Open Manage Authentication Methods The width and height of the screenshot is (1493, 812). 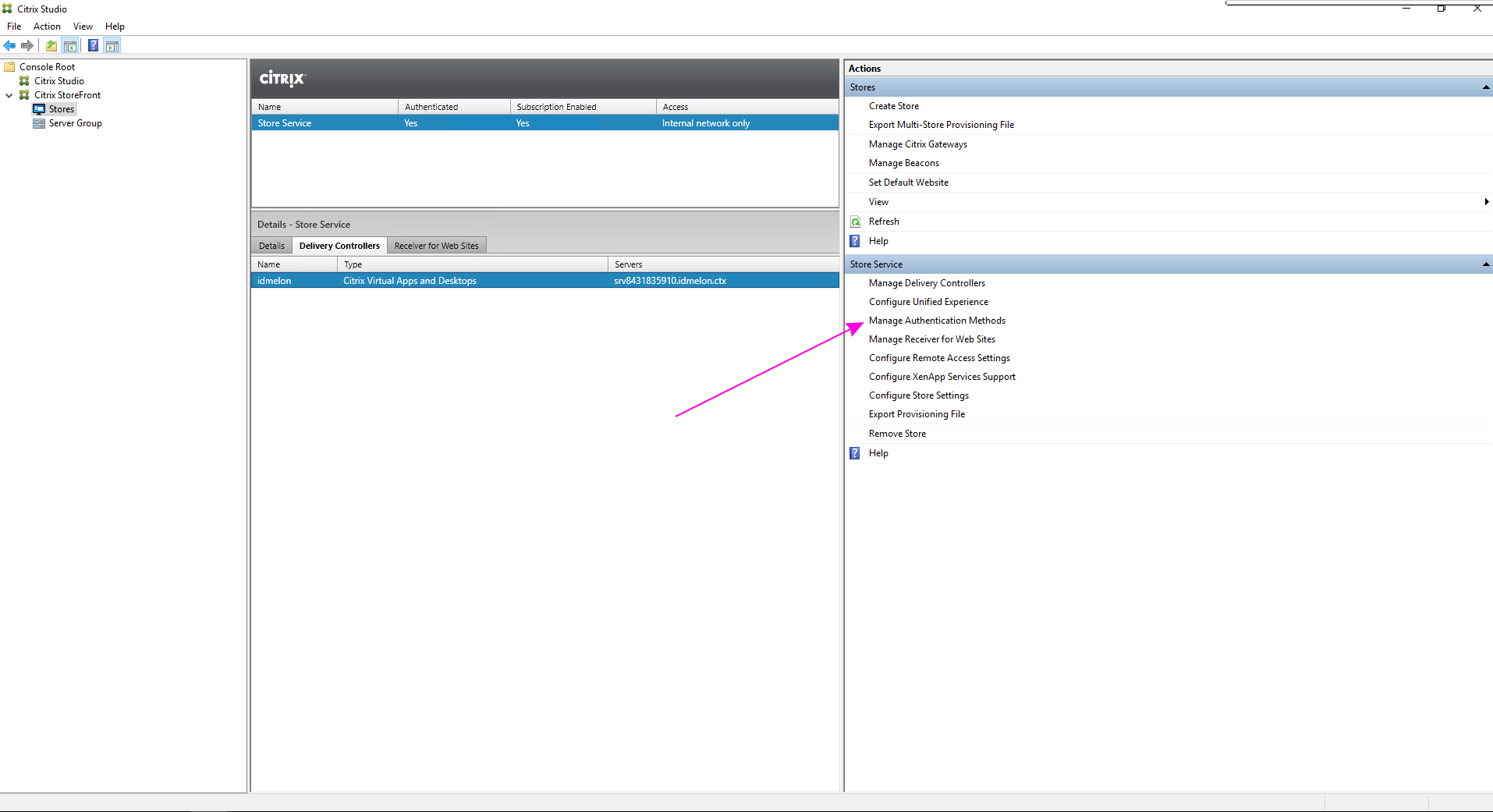pyautogui.click(x=937, y=321)
